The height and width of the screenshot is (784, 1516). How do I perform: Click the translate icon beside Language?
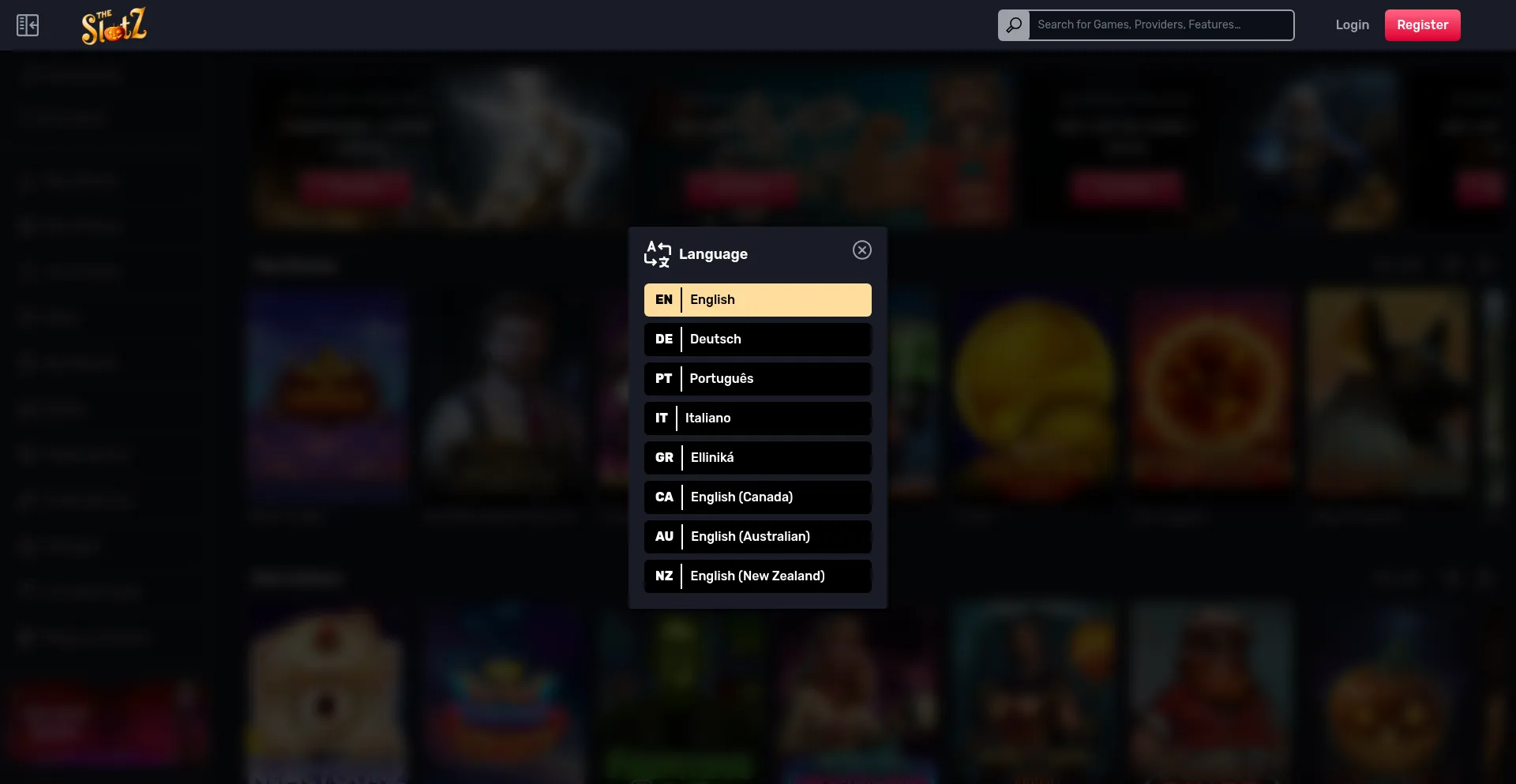coord(658,254)
